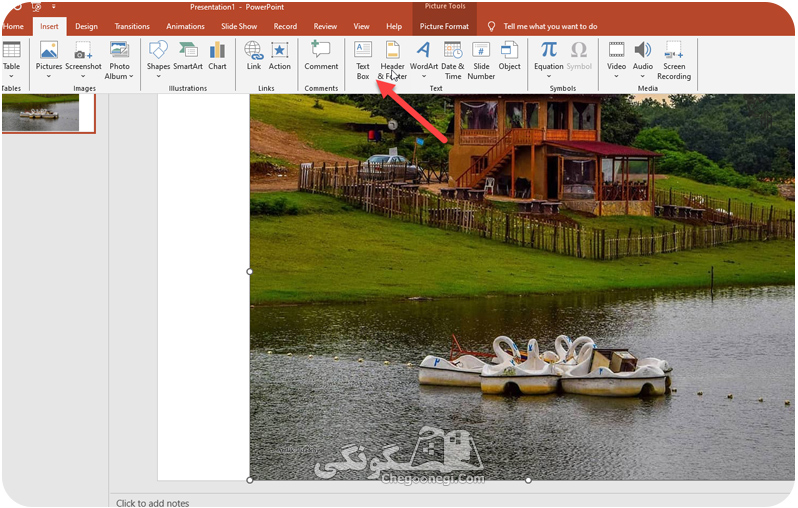Expand the Equation dropdown arrow
The height and width of the screenshot is (508, 798).
coord(549,76)
